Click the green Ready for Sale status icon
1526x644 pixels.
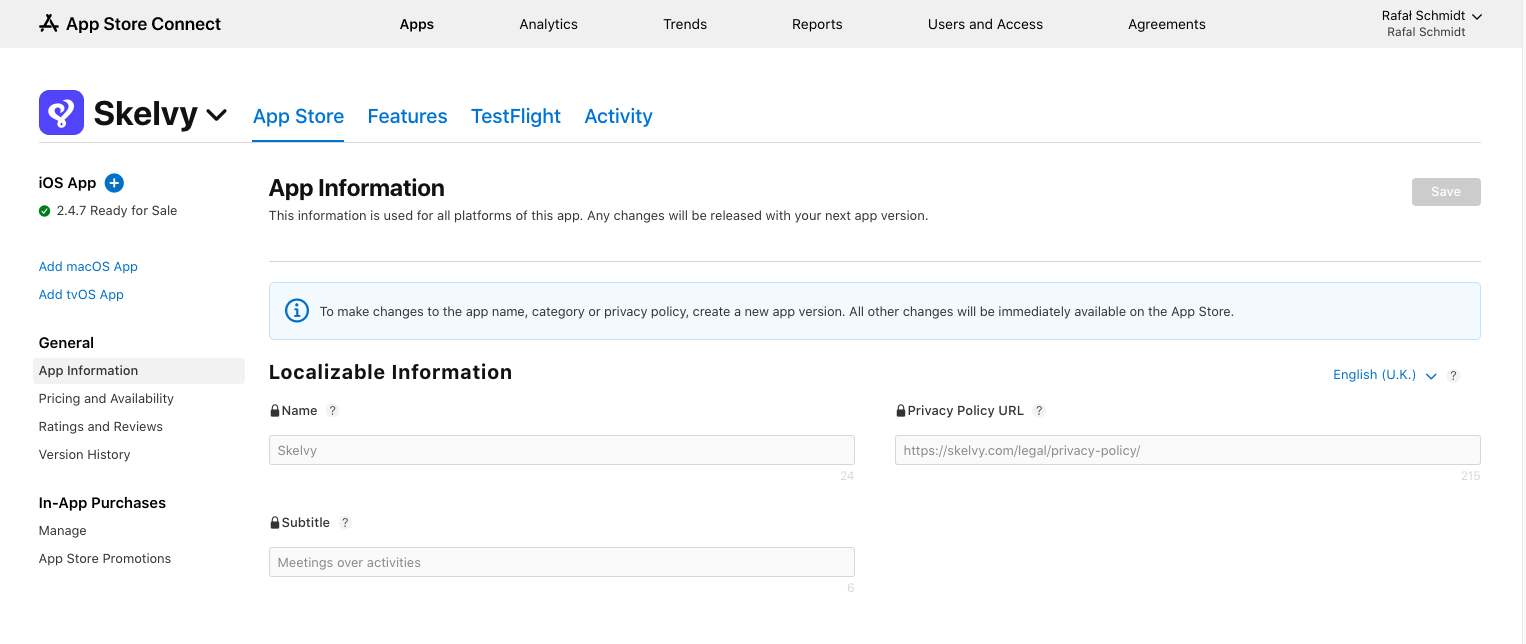click(x=44, y=211)
